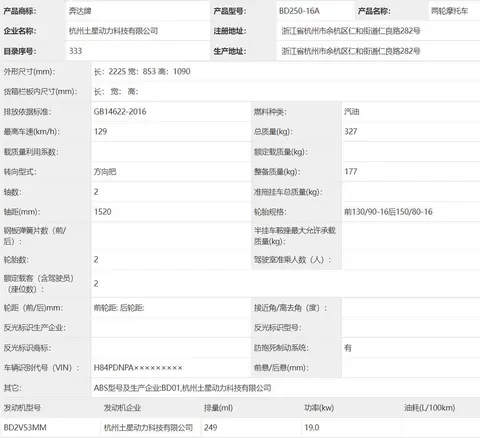Click the 排放依据标准 label

coord(27,111)
